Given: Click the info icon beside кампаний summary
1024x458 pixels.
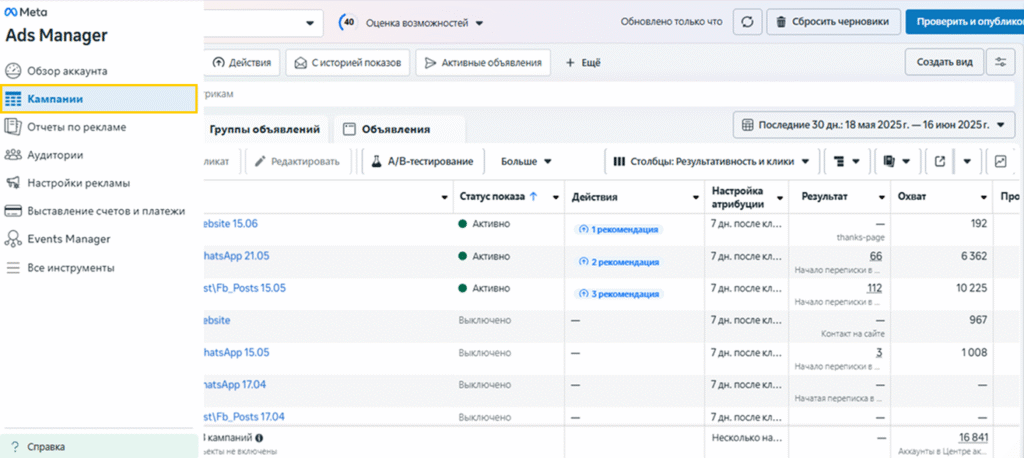Looking at the screenshot, I should coord(259,438).
